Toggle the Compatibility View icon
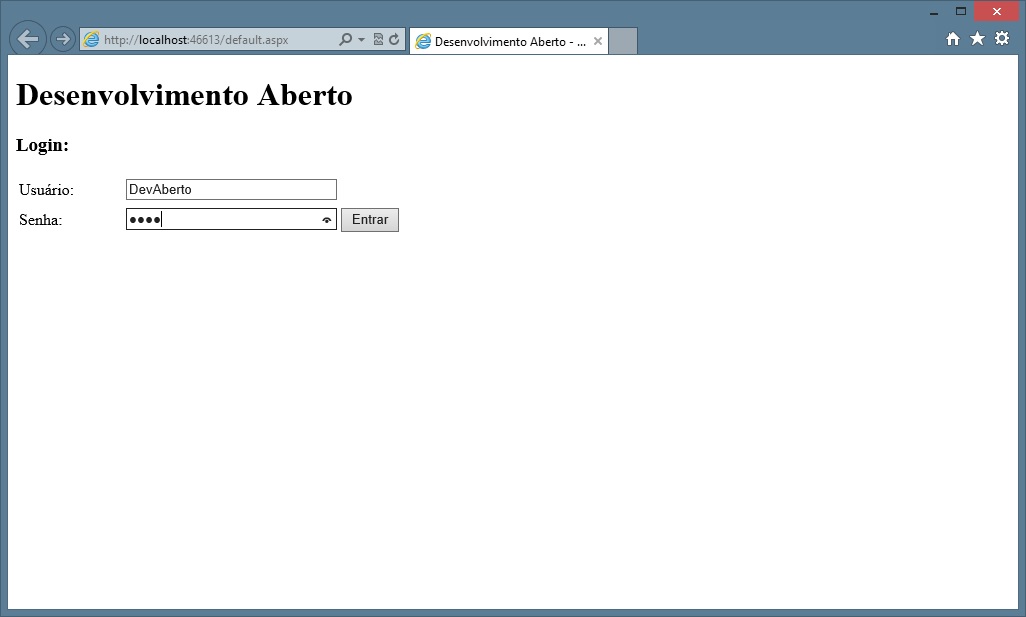The width and height of the screenshot is (1026, 617). (378, 40)
